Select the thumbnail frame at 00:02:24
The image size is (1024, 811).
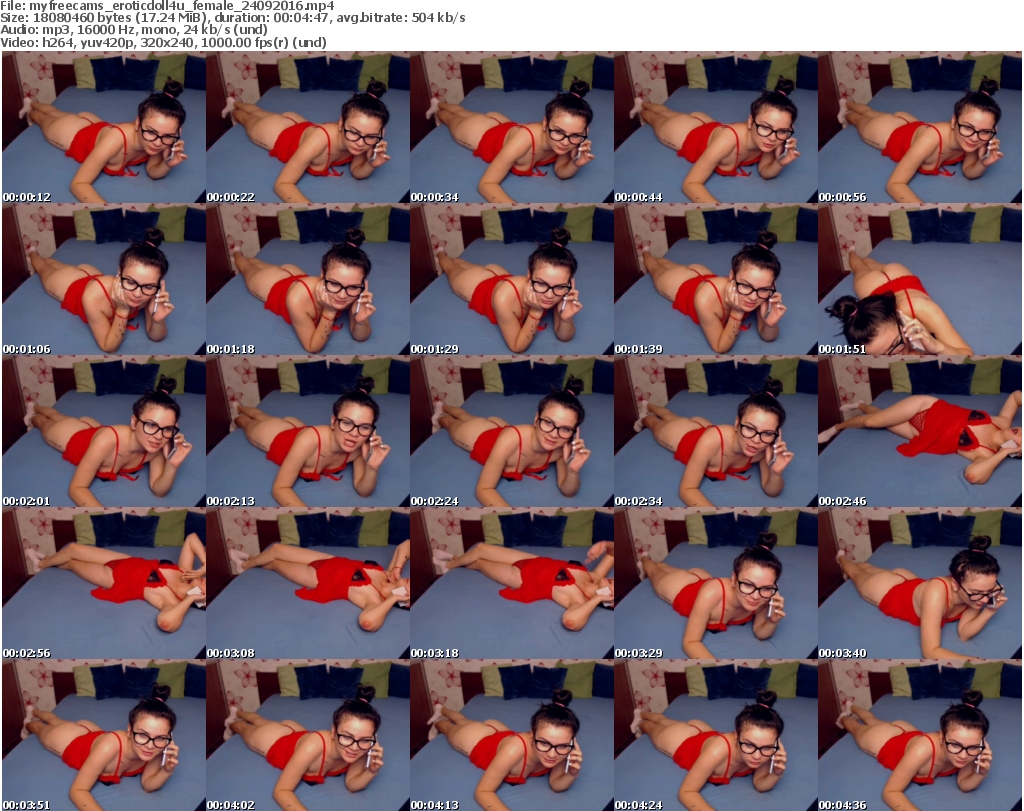coord(511,432)
